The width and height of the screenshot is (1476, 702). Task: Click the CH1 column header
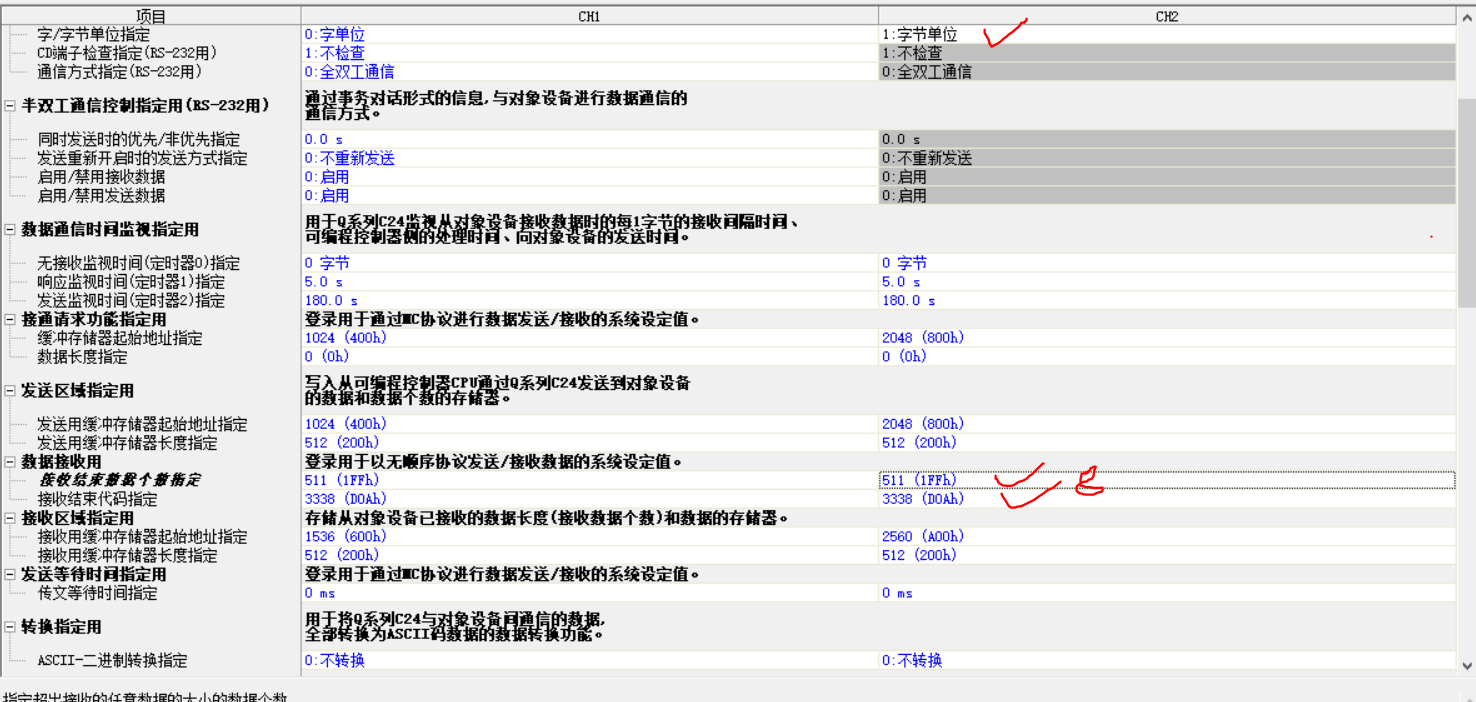click(x=589, y=16)
